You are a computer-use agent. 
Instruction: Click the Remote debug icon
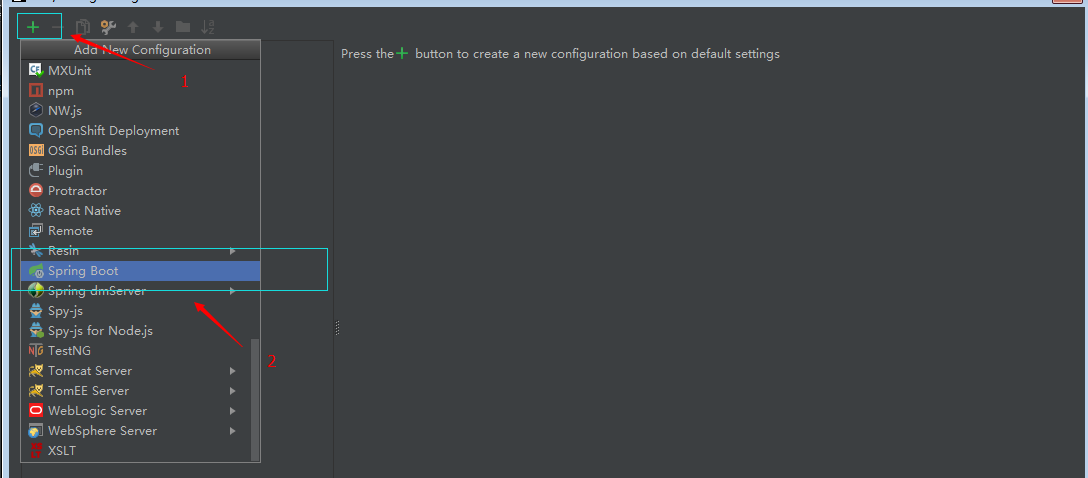click(x=36, y=231)
